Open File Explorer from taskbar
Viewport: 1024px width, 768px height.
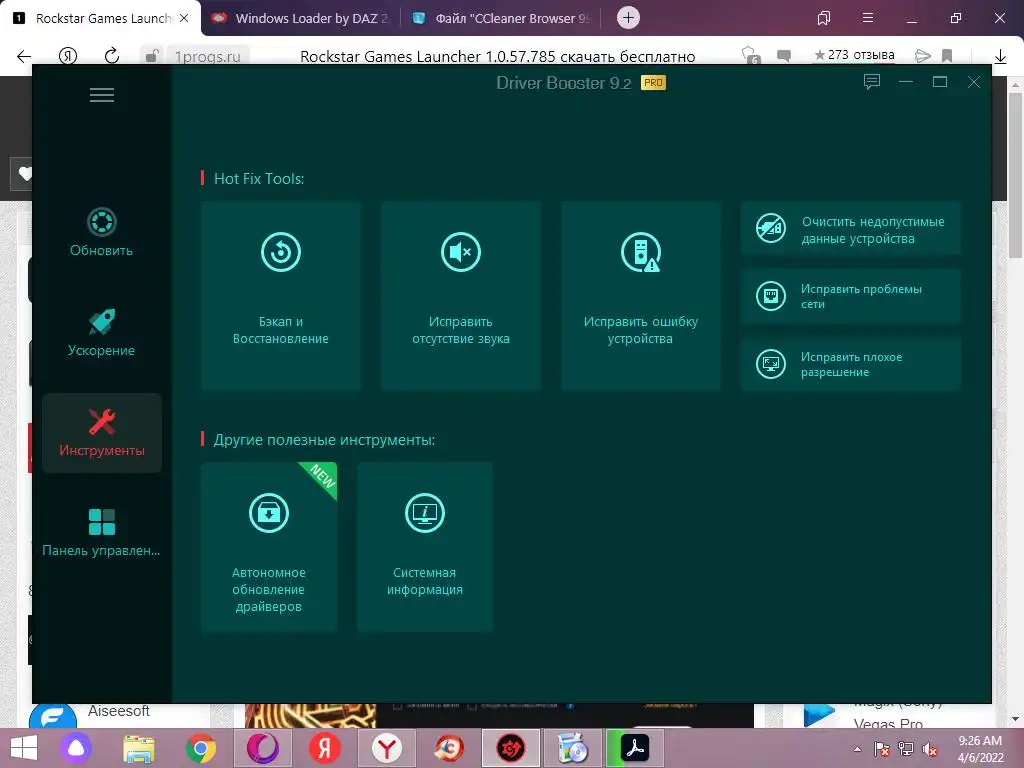[x=138, y=748]
